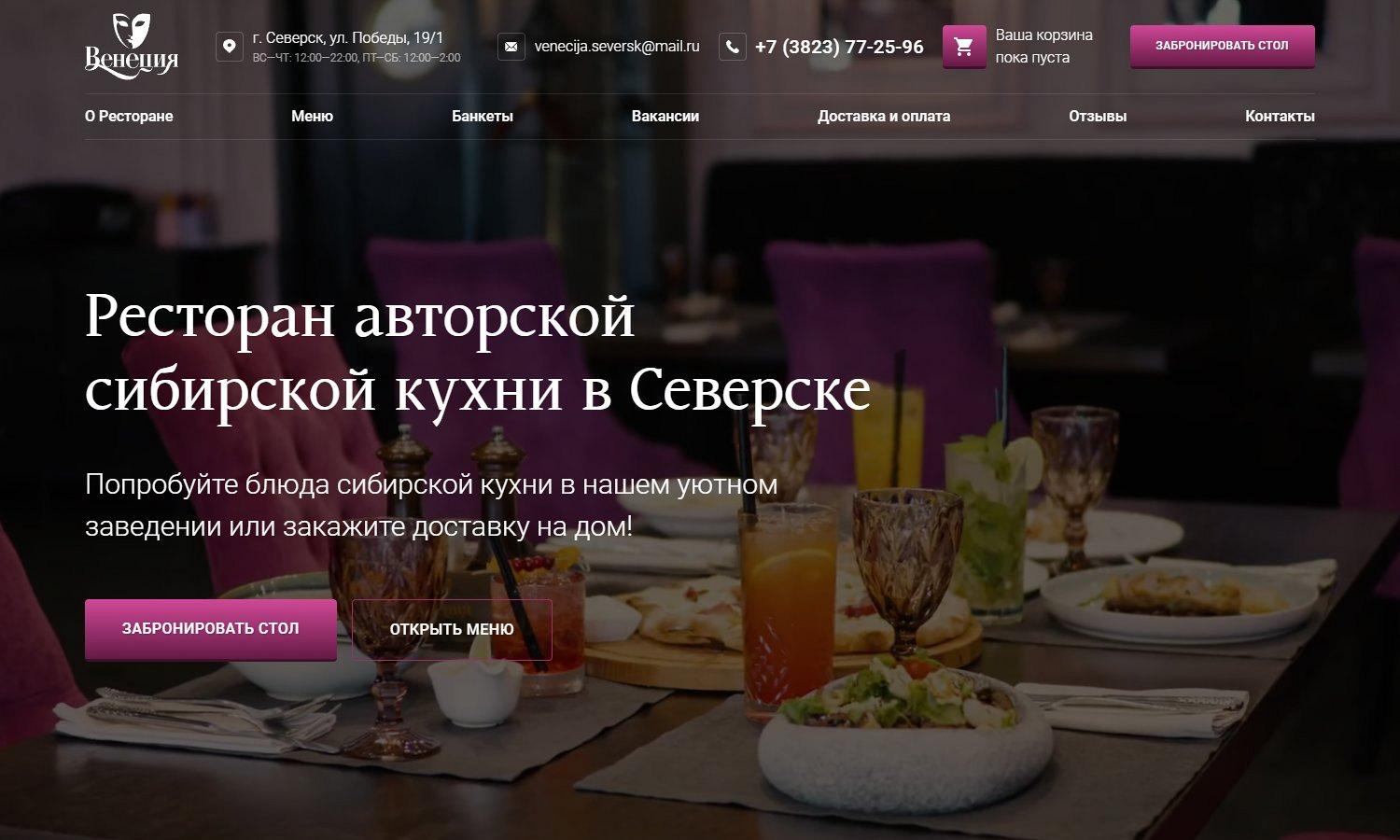The image size is (1400, 840).
Task: Click the Венеция mask logo
Action: coord(132,44)
